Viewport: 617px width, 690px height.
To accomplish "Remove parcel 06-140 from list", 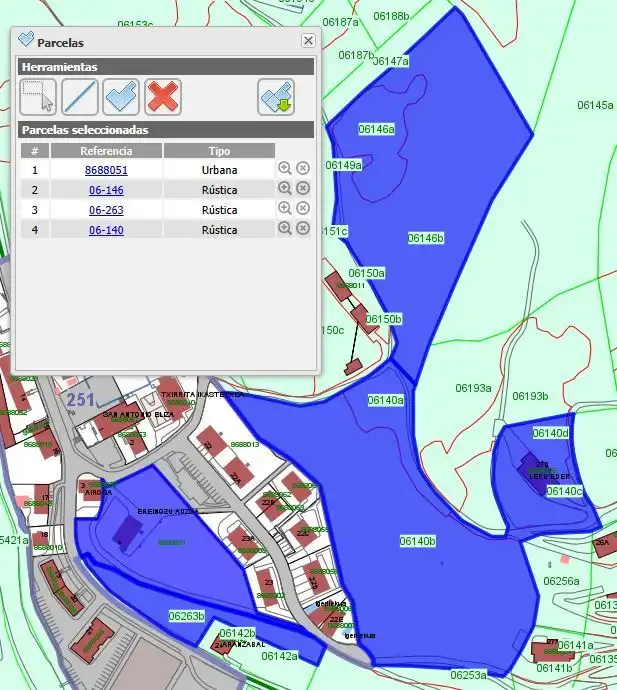I will click(303, 228).
